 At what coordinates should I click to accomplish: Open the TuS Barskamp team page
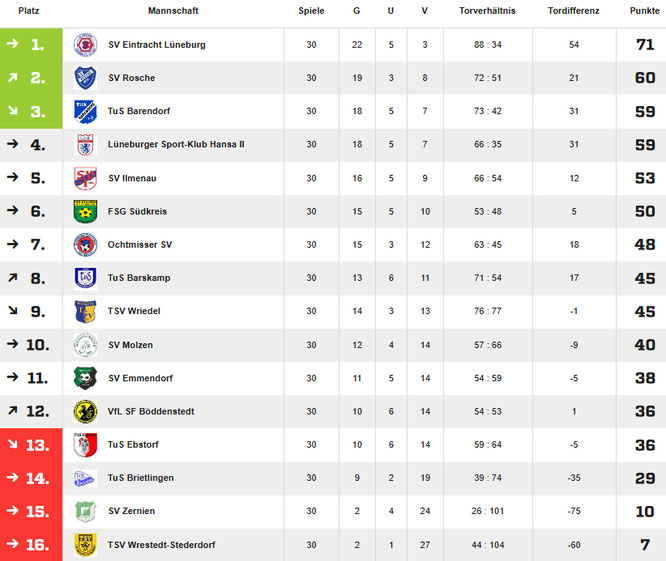pyautogui.click(x=139, y=278)
